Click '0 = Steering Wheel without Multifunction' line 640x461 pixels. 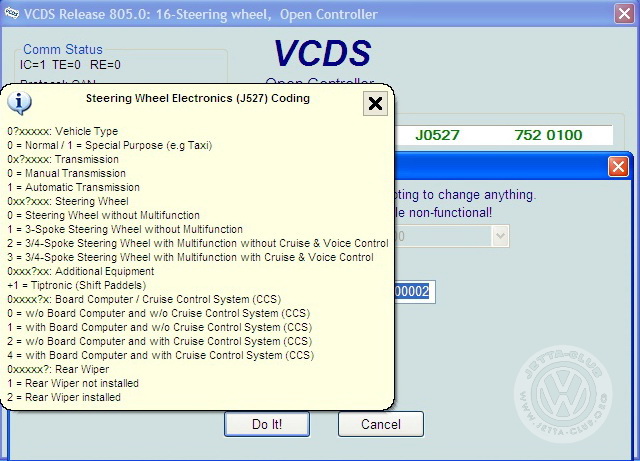point(103,215)
